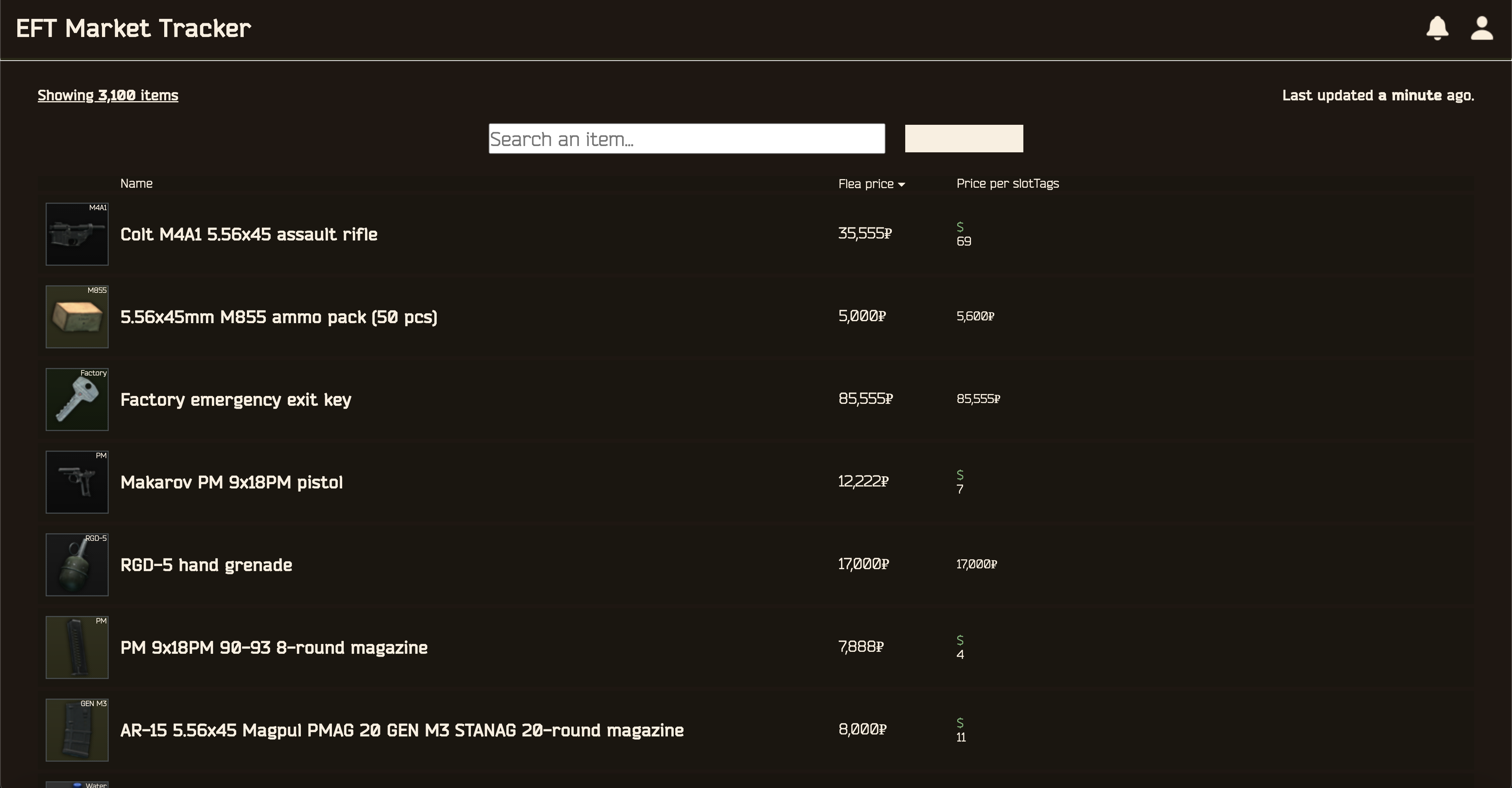Open the Makarov PM pistol thumbnail

pyautogui.click(x=77, y=482)
